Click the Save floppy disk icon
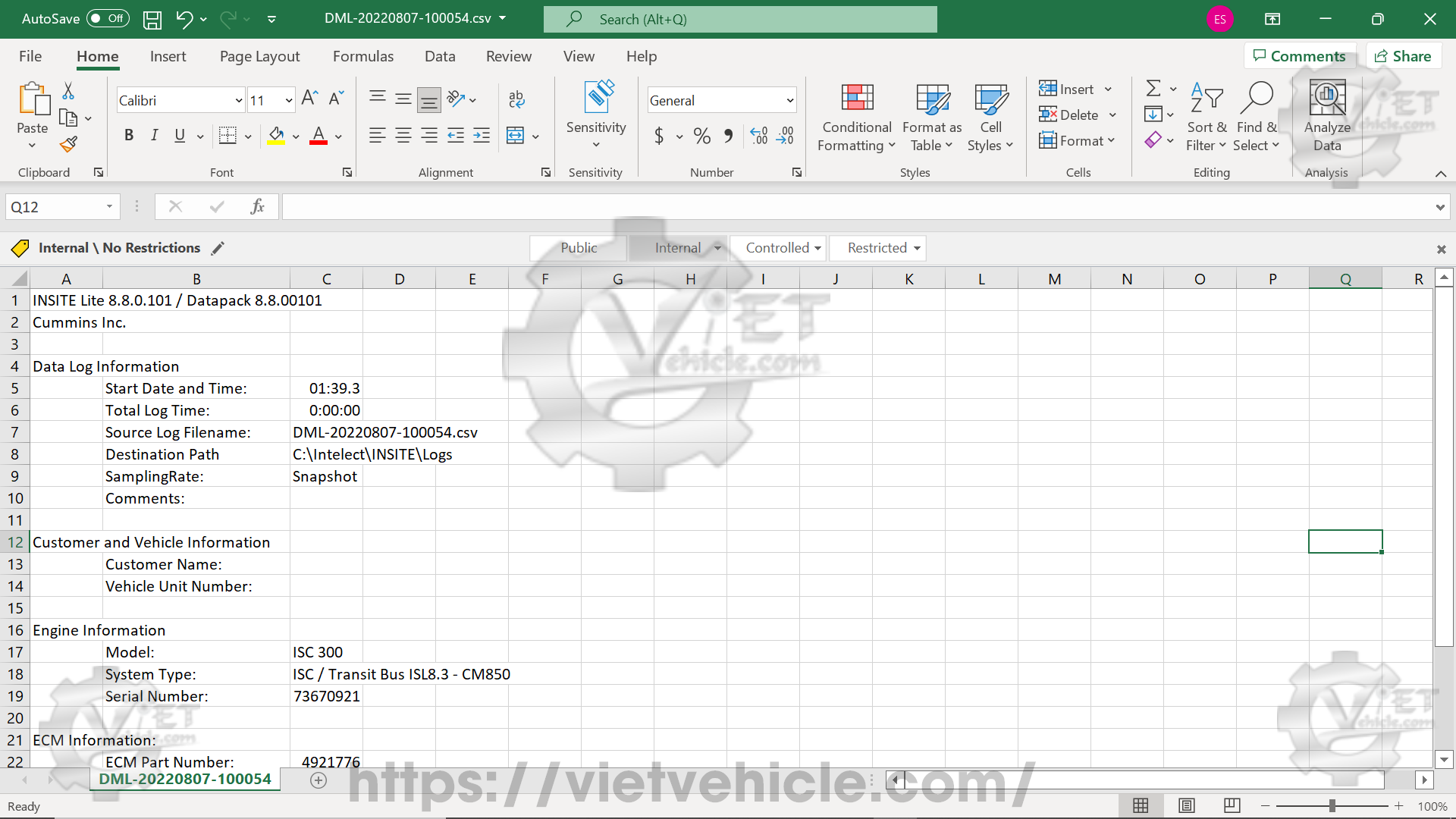1456x819 pixels. tap(152, 20)
